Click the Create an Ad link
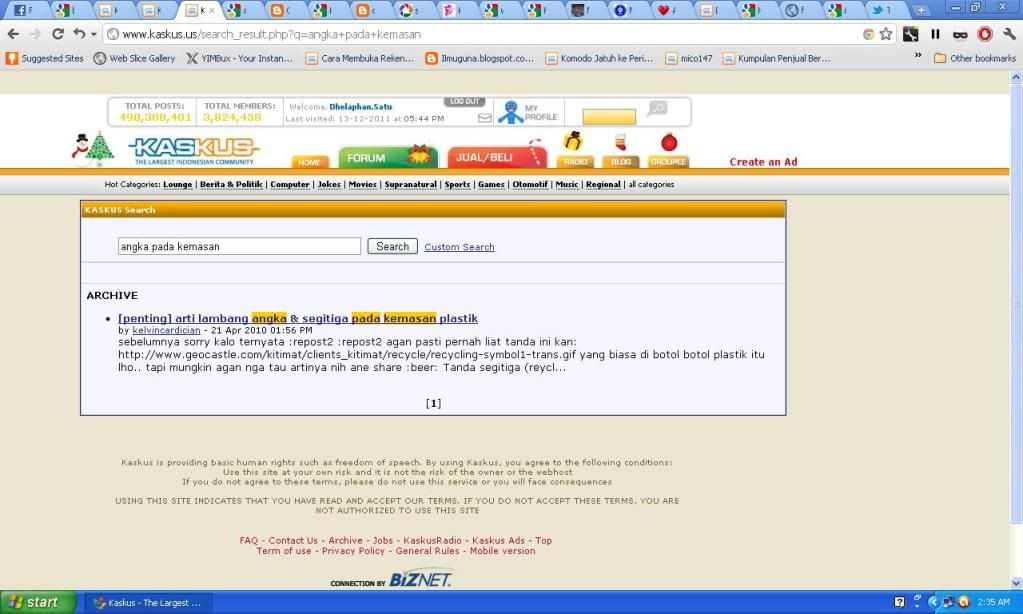The width and height of the screenshot is (1023, 614). pyautogui.click(x=763, y=162)
